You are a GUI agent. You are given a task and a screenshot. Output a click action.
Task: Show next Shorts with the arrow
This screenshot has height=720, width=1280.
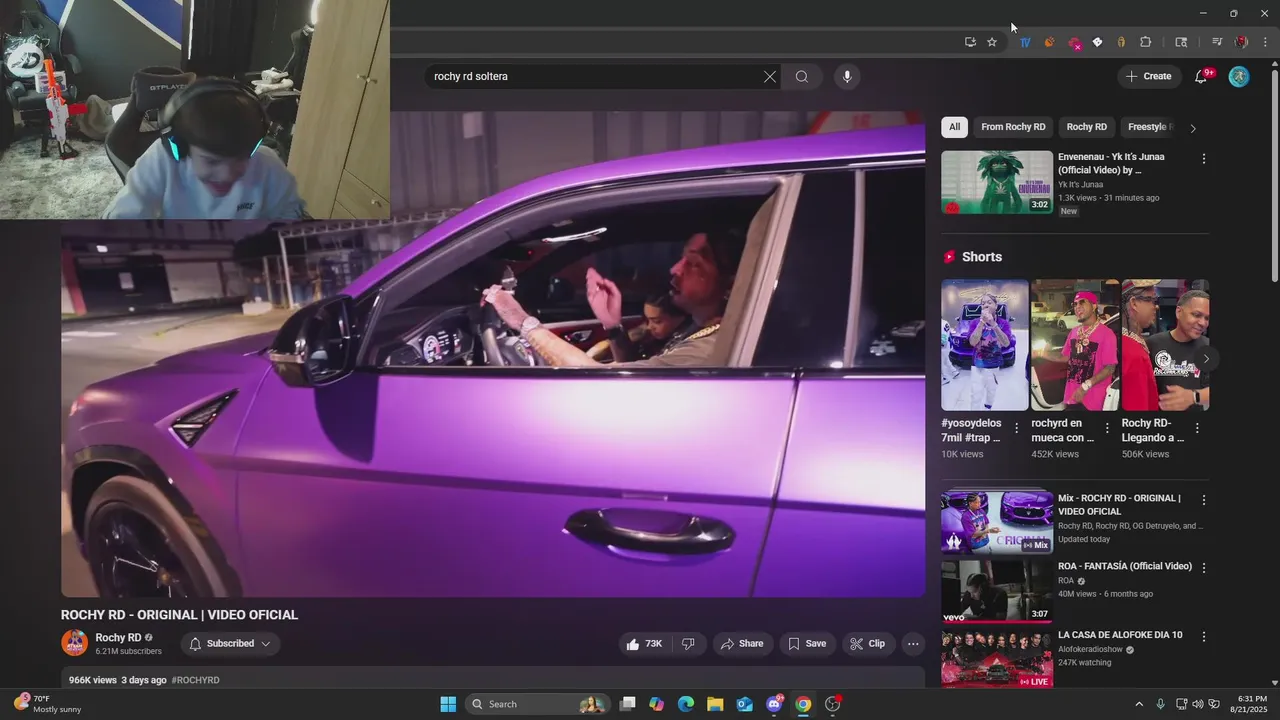[x=1206, y=359]
